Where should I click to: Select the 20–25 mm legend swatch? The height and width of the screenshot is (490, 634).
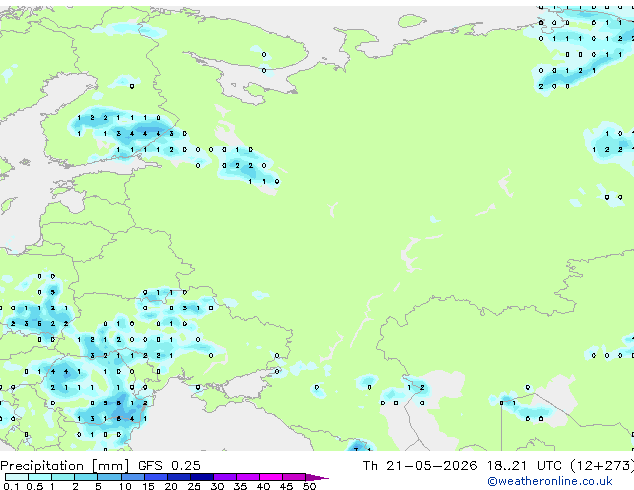(x=179, y=477)
